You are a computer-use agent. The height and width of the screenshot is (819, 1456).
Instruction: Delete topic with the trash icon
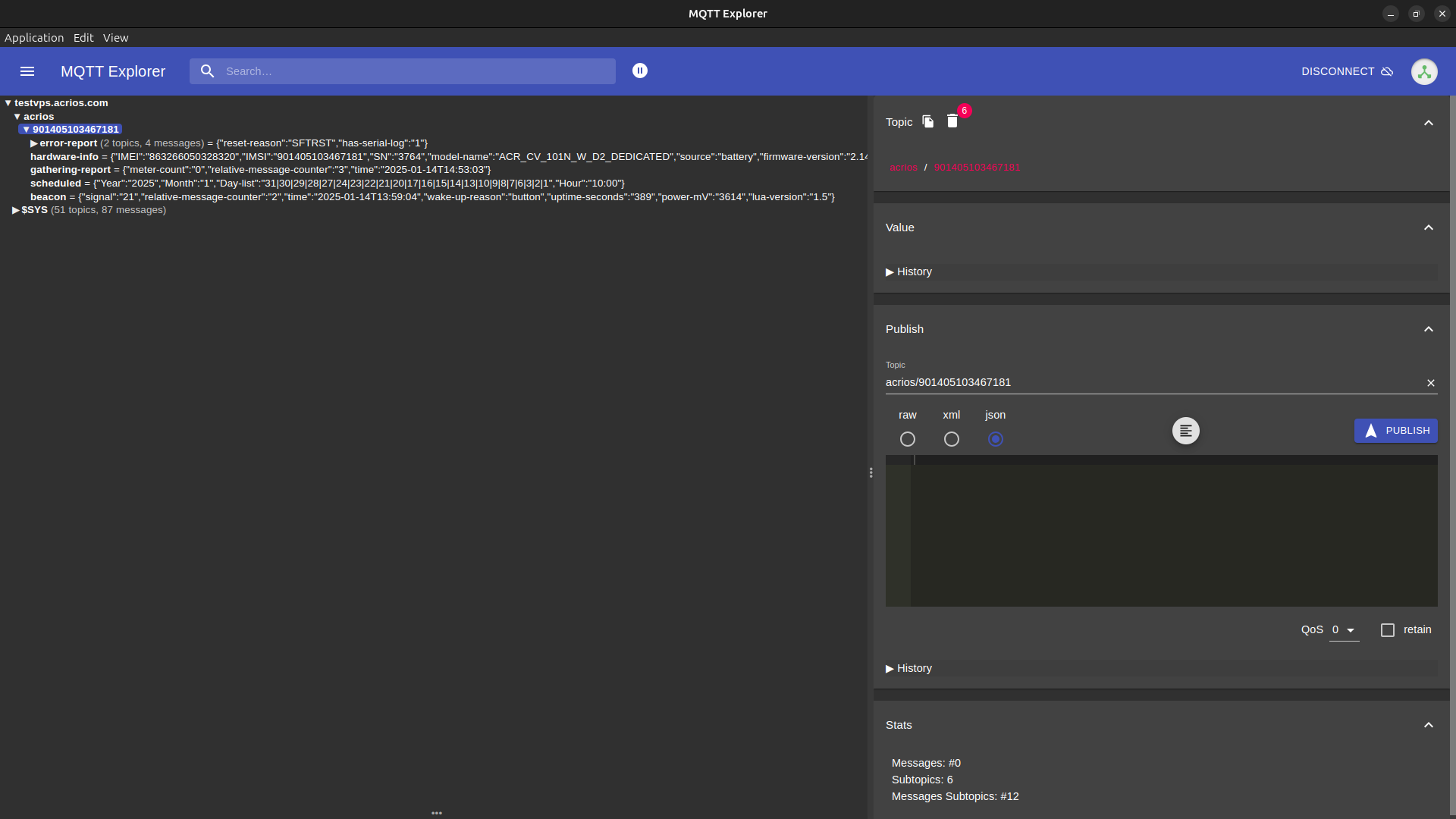pyautogui.click(x=952, y=121)
